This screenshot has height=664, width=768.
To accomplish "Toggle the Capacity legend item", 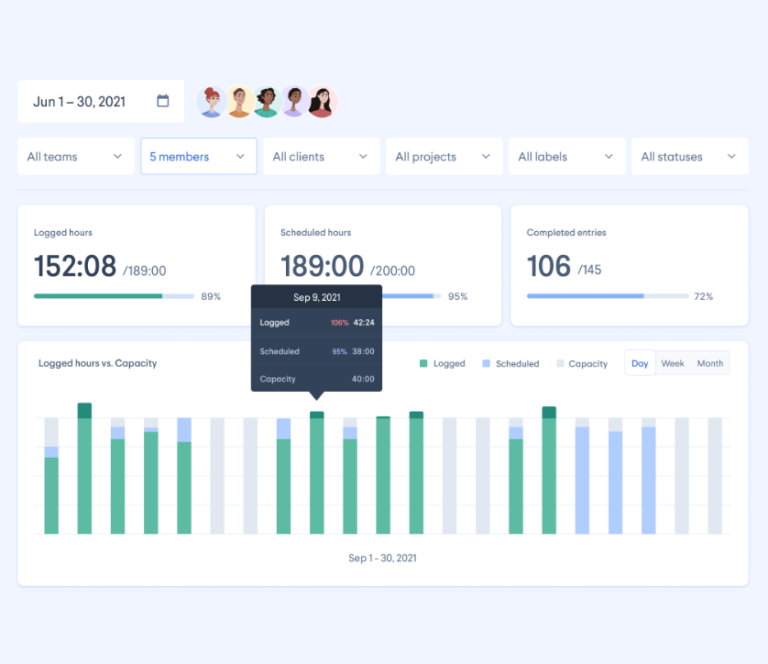I will coord(582,363).
